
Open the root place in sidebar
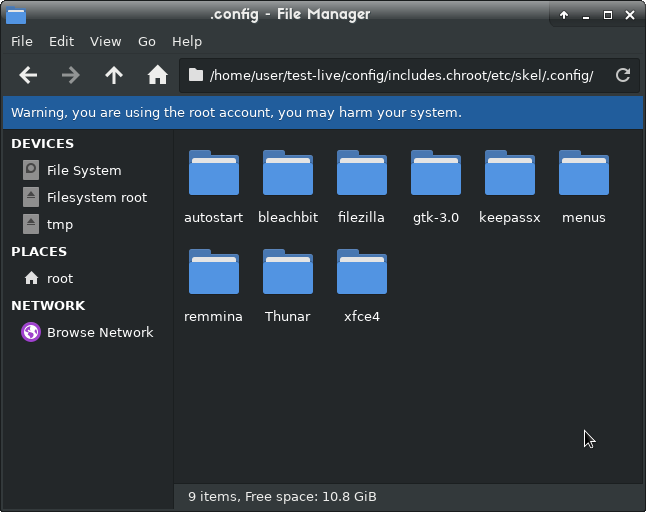60,279
